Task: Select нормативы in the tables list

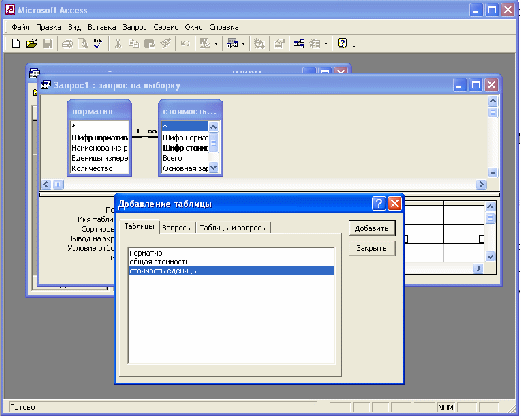Action: 231,254
